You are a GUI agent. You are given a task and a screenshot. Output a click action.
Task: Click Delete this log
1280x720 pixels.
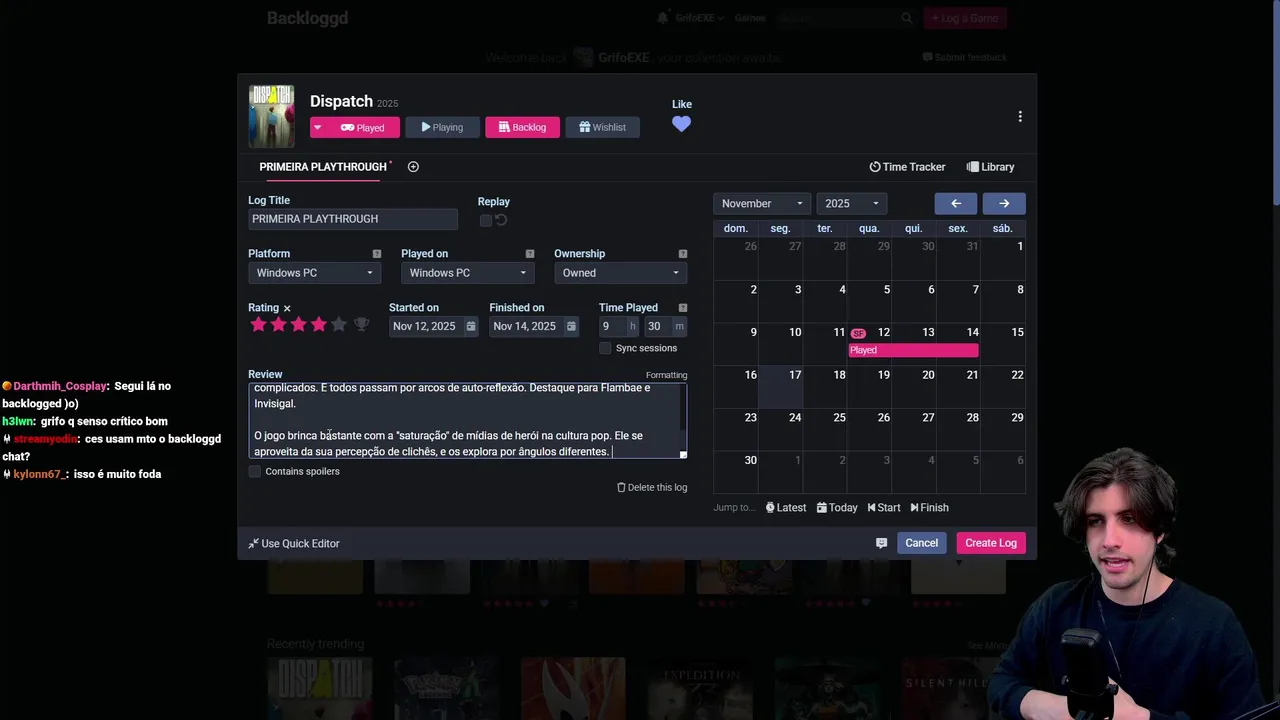pos(652,487)
